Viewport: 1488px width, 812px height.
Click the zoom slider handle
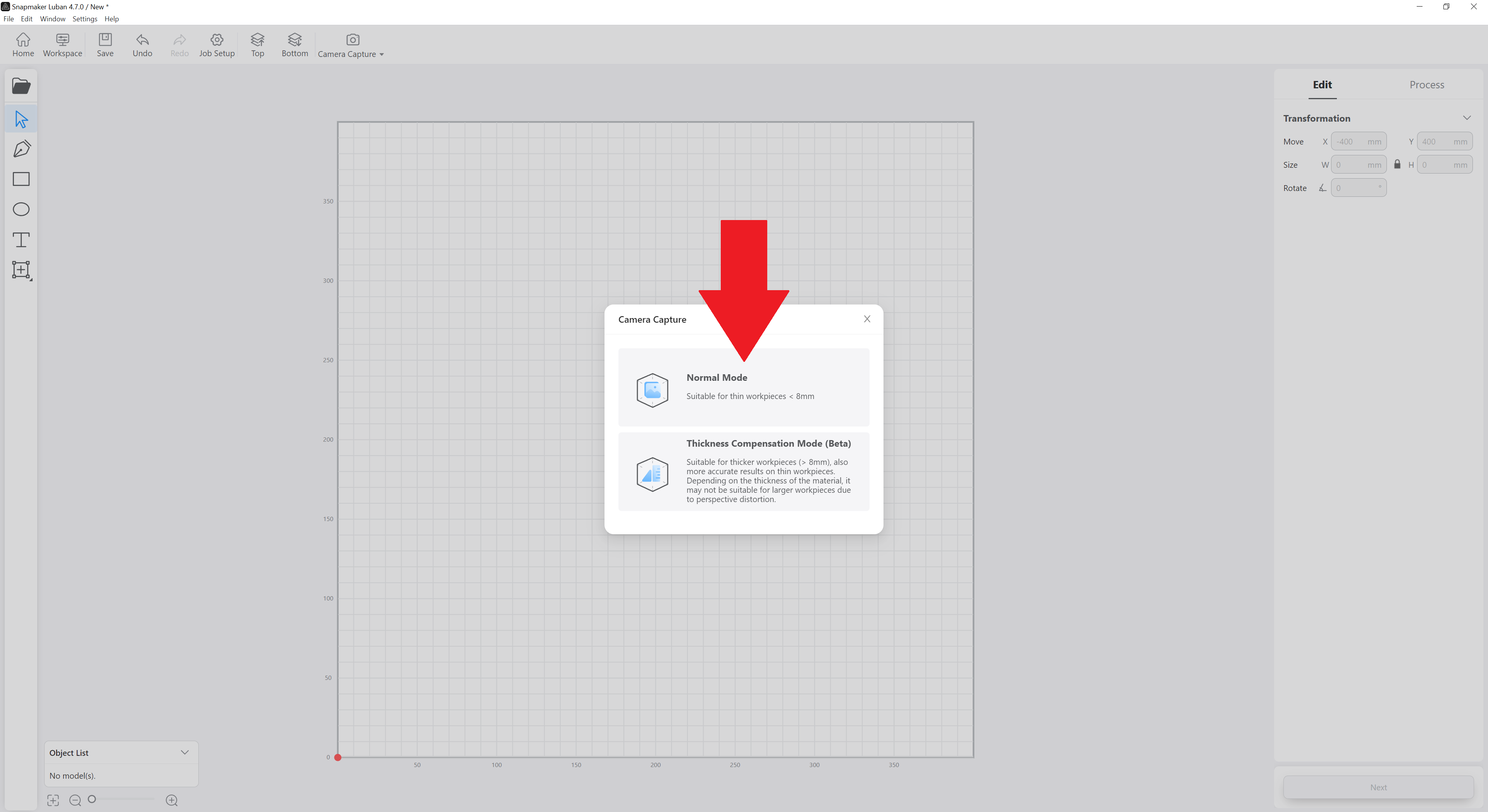(x=92, y=799)
